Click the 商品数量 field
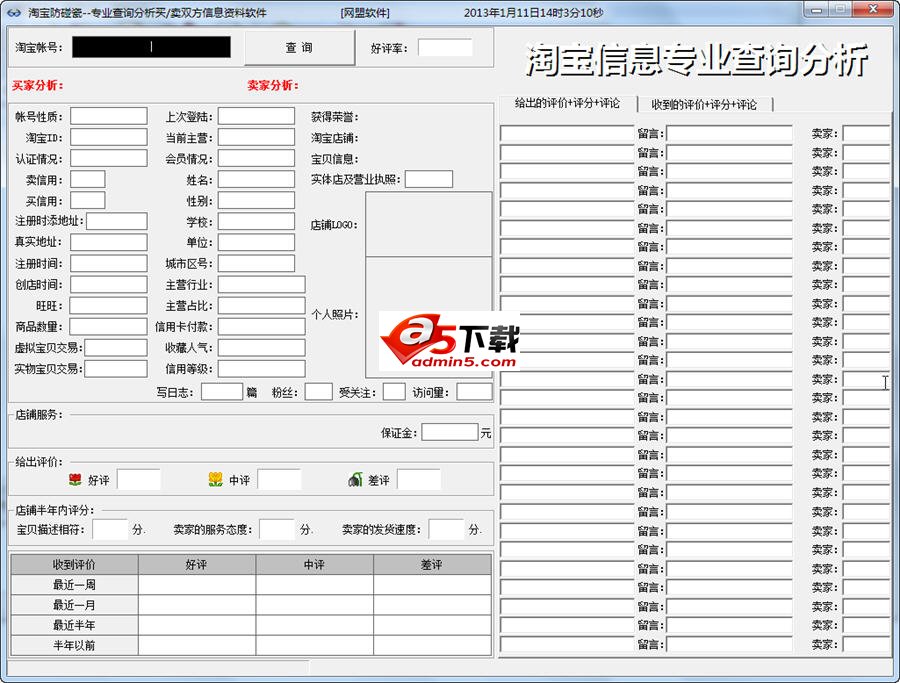This screenshot has width=900, height=683. point(109,327)
